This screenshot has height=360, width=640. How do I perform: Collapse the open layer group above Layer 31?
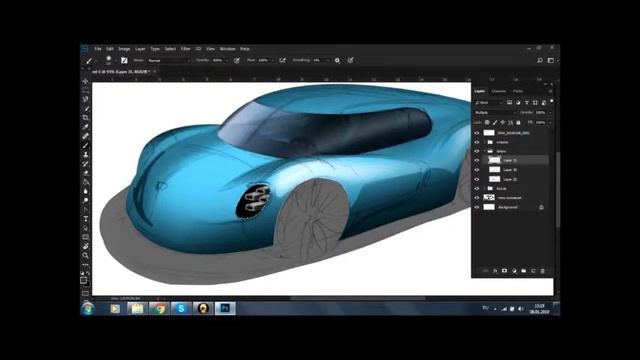pos(484,151)
